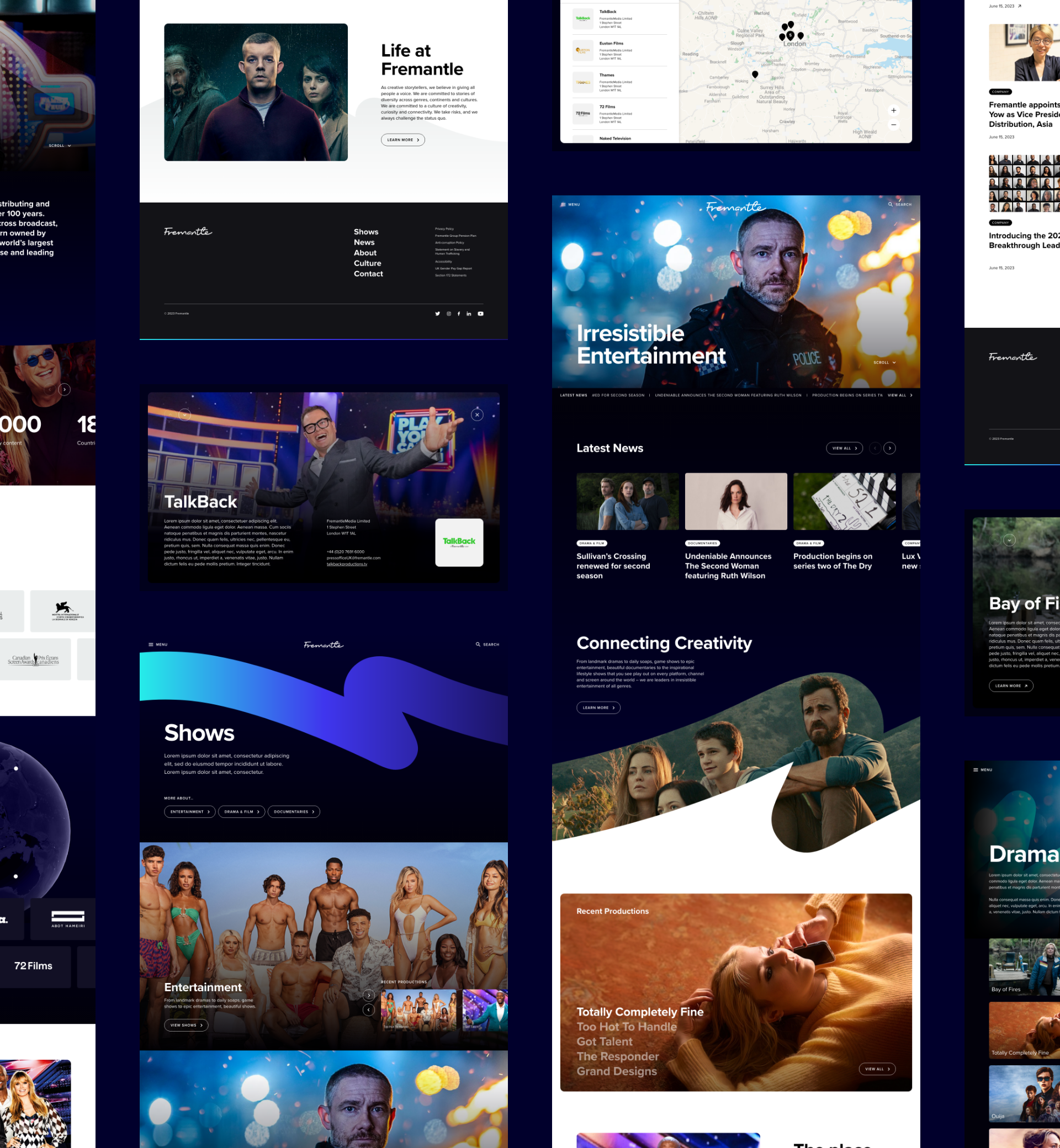Click the LinkedIn icon in the footer
Image resolution: width=1060 pixels, height=1148 pixels.
click(469, 313)
